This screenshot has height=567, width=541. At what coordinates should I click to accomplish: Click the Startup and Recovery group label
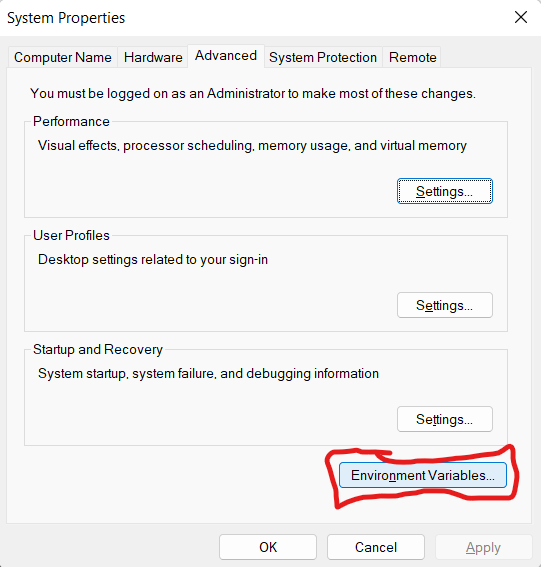[98, 349]
